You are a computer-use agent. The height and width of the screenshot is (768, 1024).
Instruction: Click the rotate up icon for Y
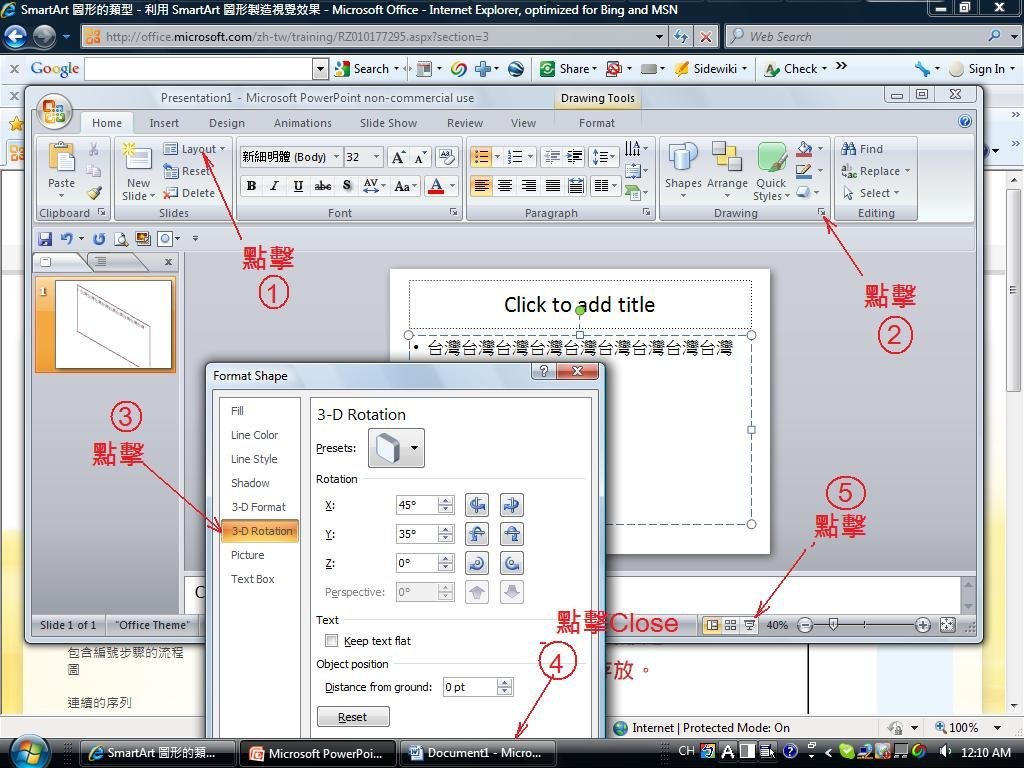[x=477, y=534]
